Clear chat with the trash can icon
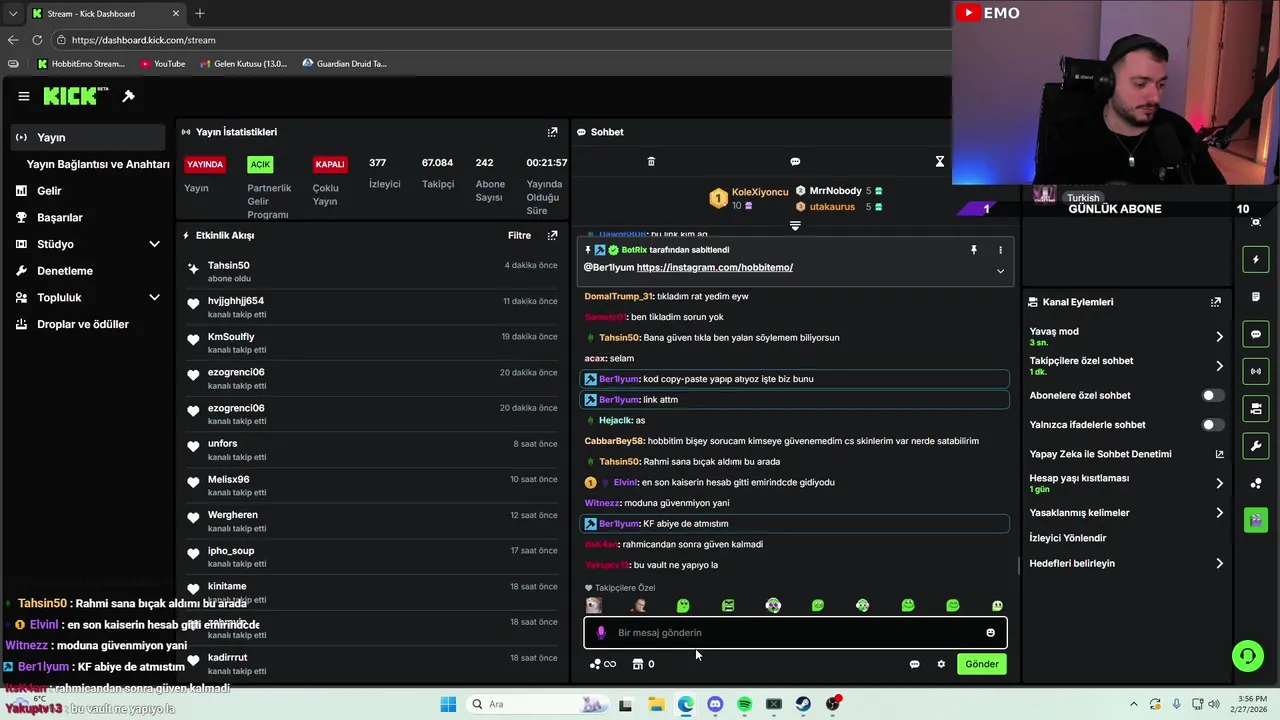This screenshot has width=1280, height=720. pyautogui.click(x=651, y=161)
